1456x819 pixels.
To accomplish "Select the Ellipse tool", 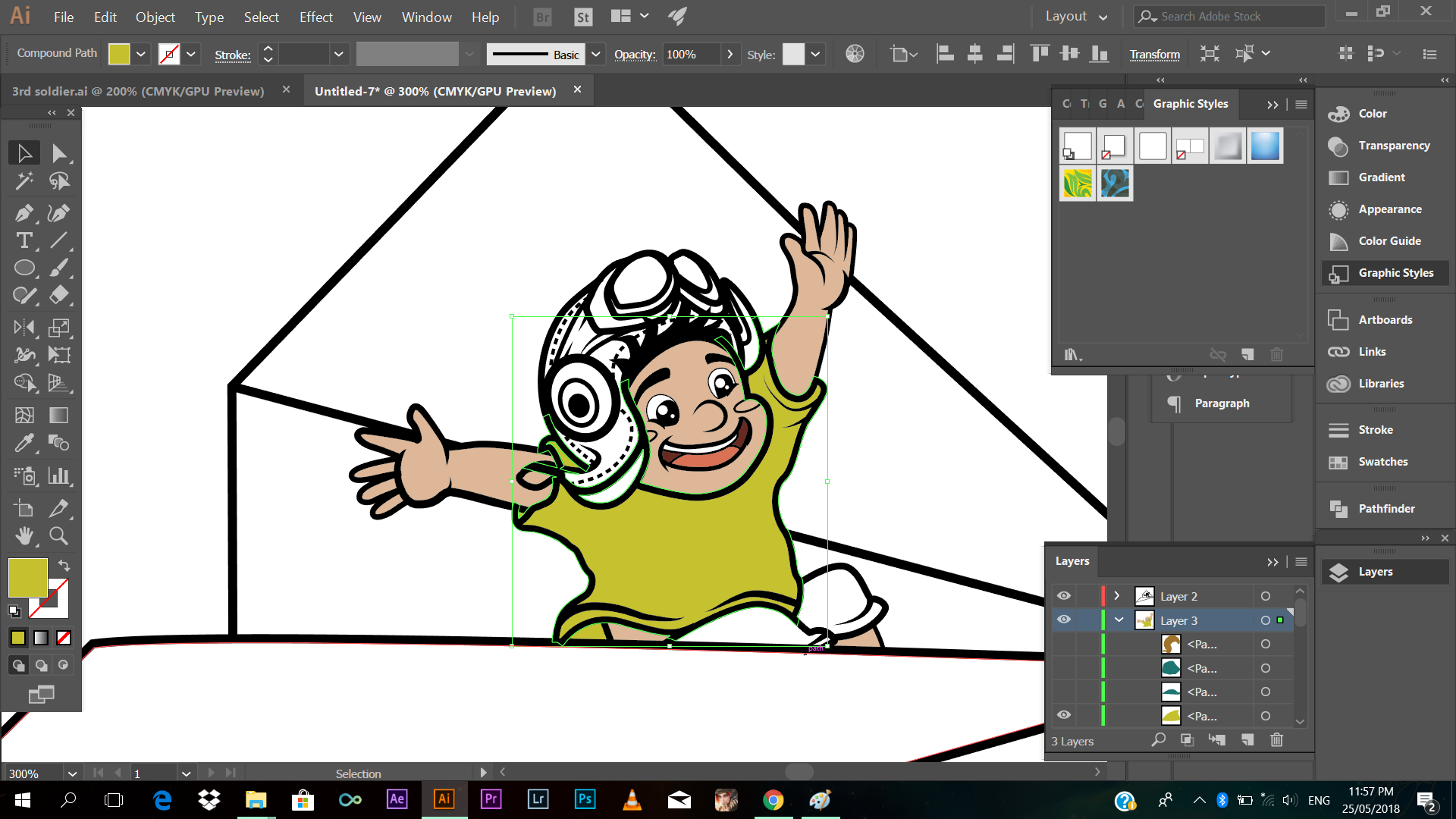I will point(24,268).
